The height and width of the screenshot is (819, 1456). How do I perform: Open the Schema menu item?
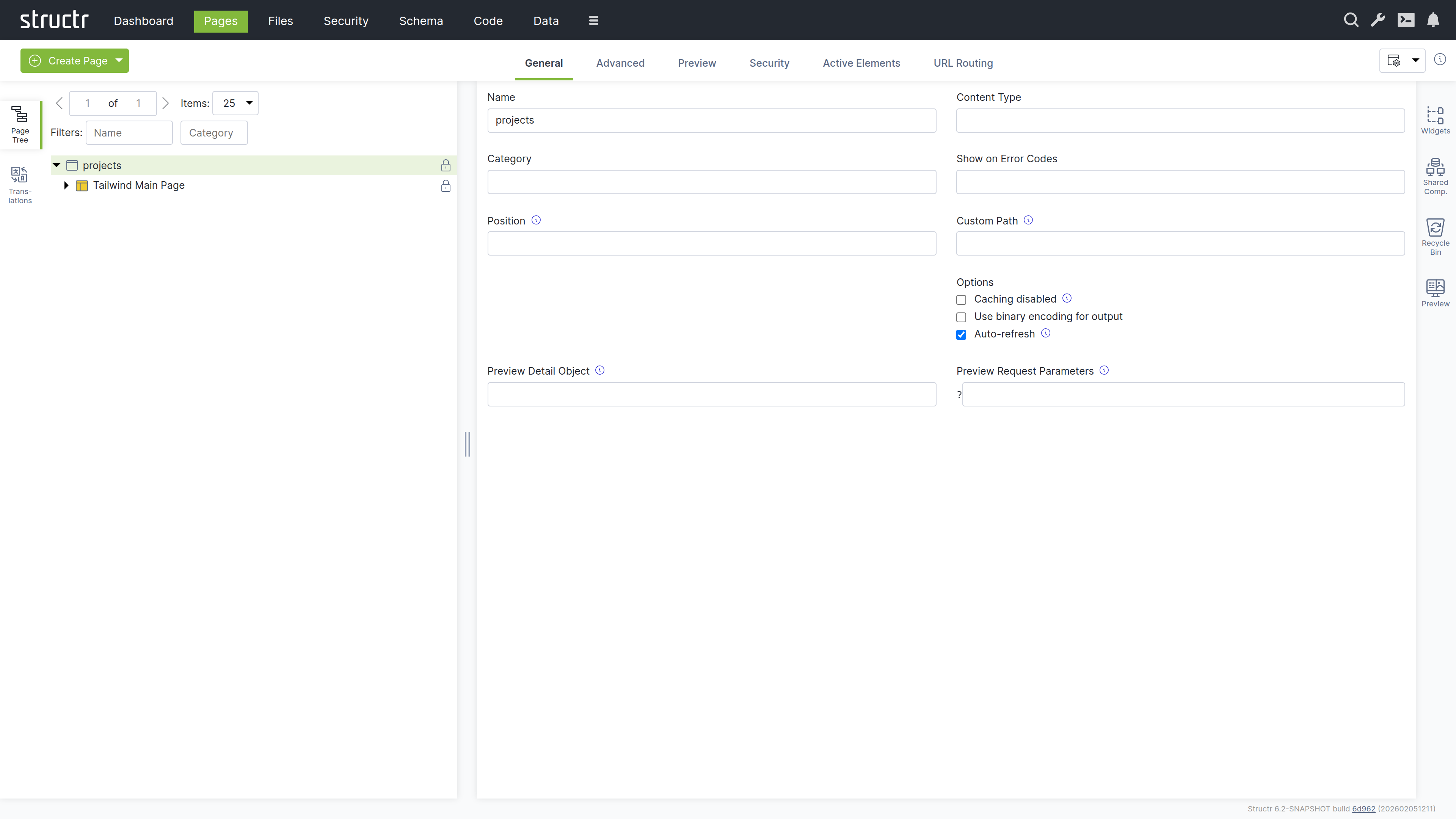tap(420, 21)
